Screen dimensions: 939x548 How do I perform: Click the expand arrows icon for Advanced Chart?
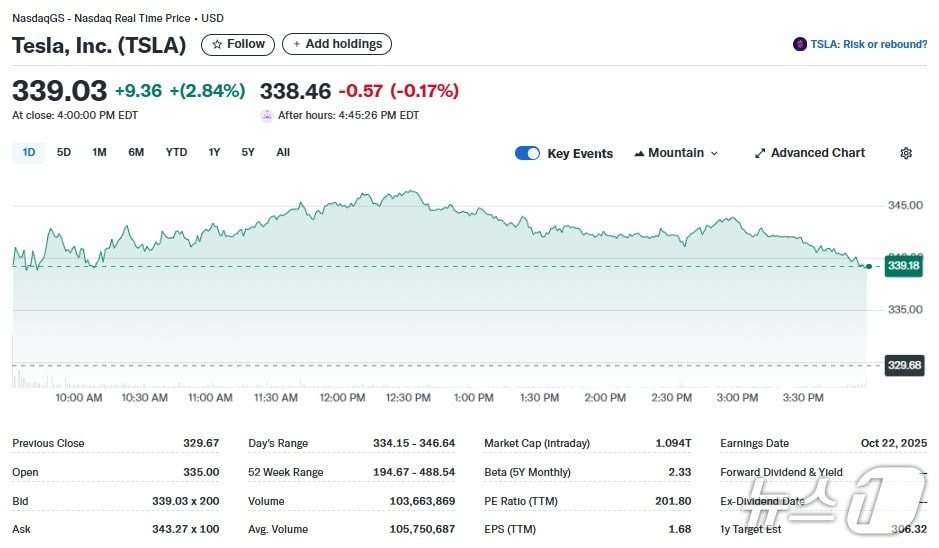(x=760, y=153)
